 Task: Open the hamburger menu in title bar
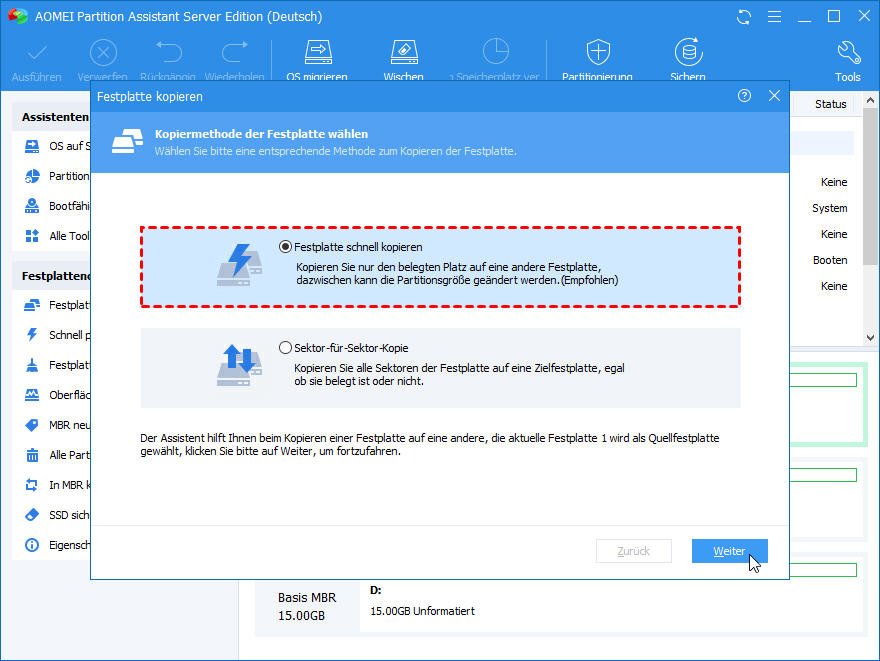point(774,17)
